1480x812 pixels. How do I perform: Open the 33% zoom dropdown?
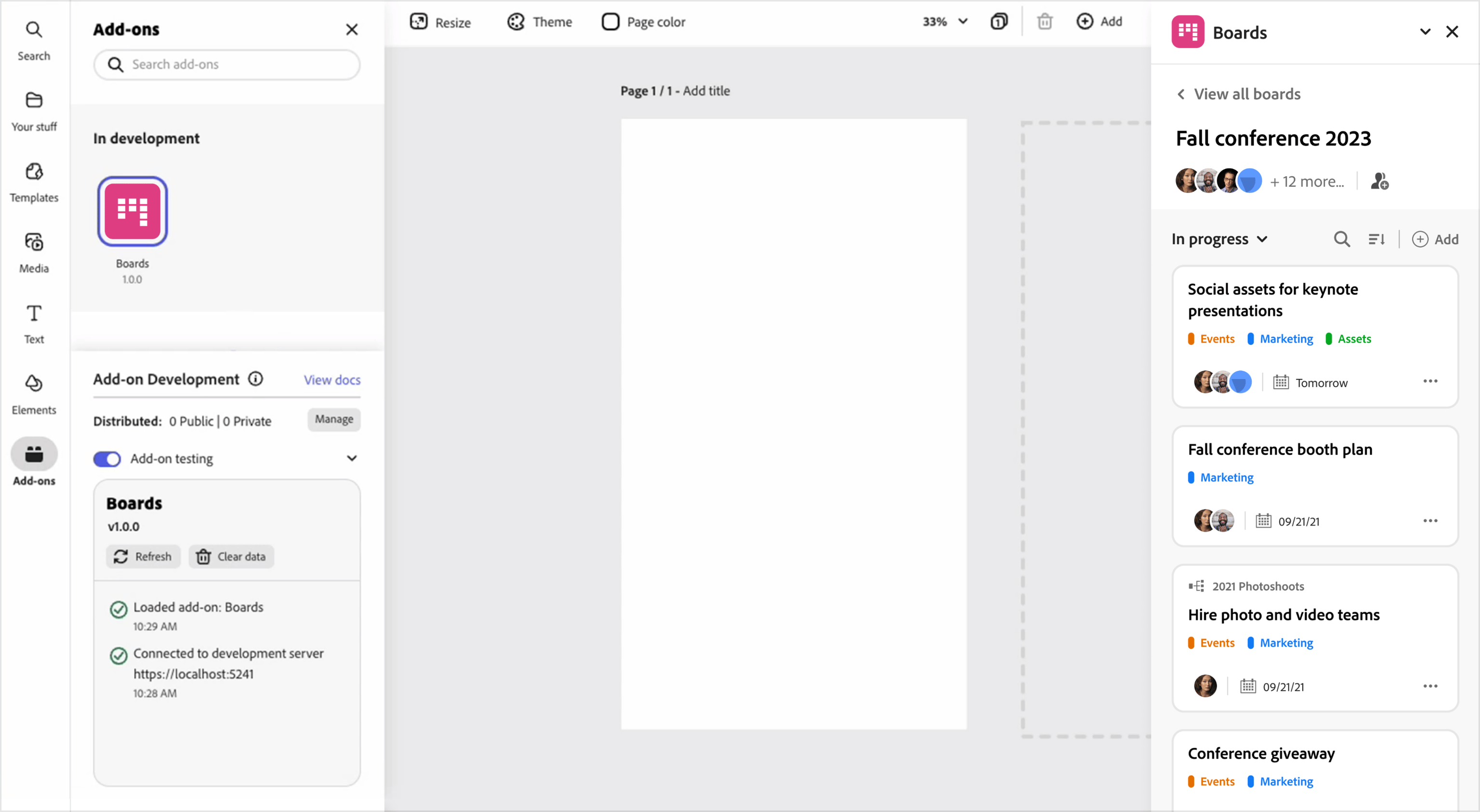[x=945, y=22]
